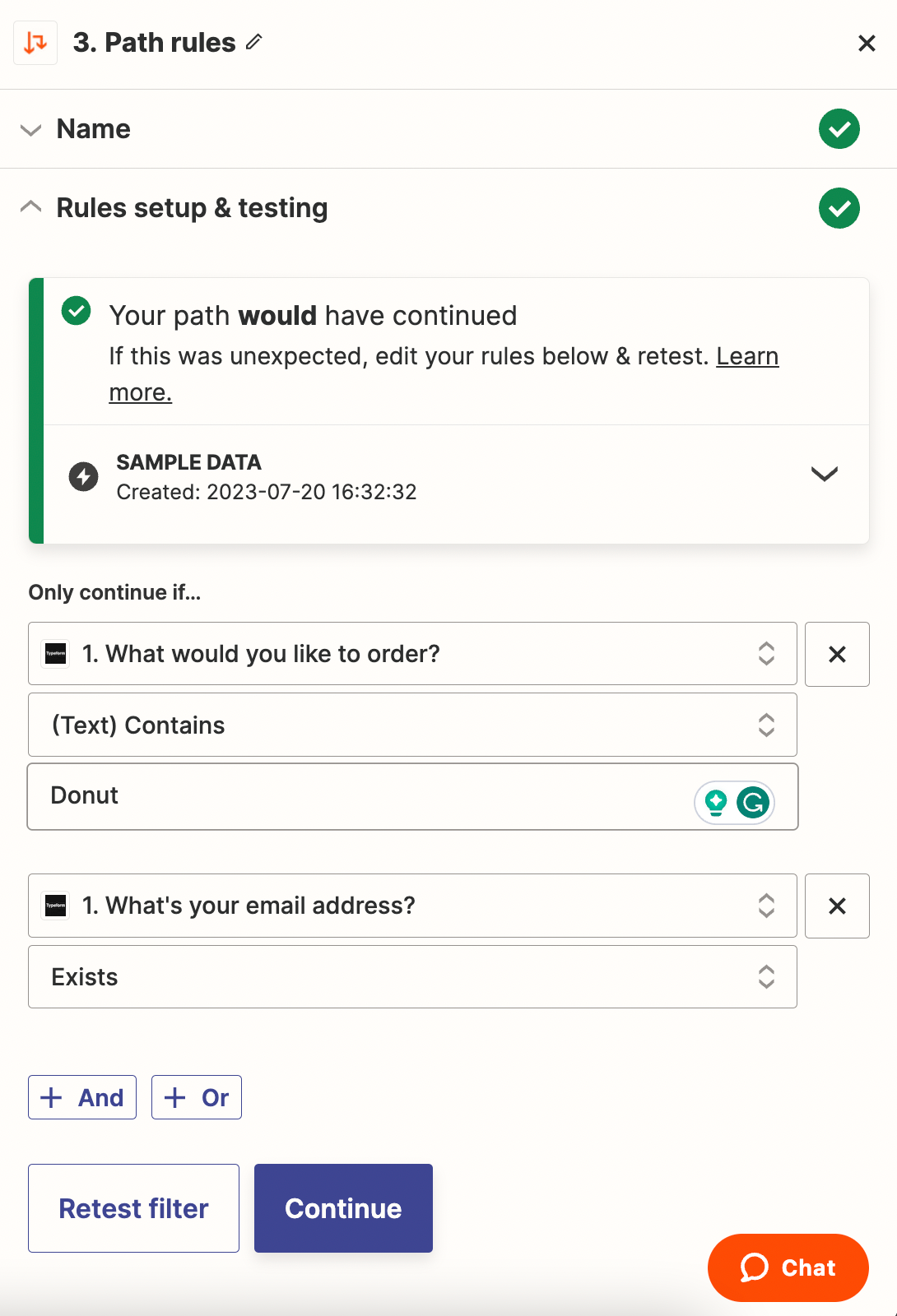Click the green lightbulb suggestion icon
Screen dimensions: 897x1316
coord(716,802)
